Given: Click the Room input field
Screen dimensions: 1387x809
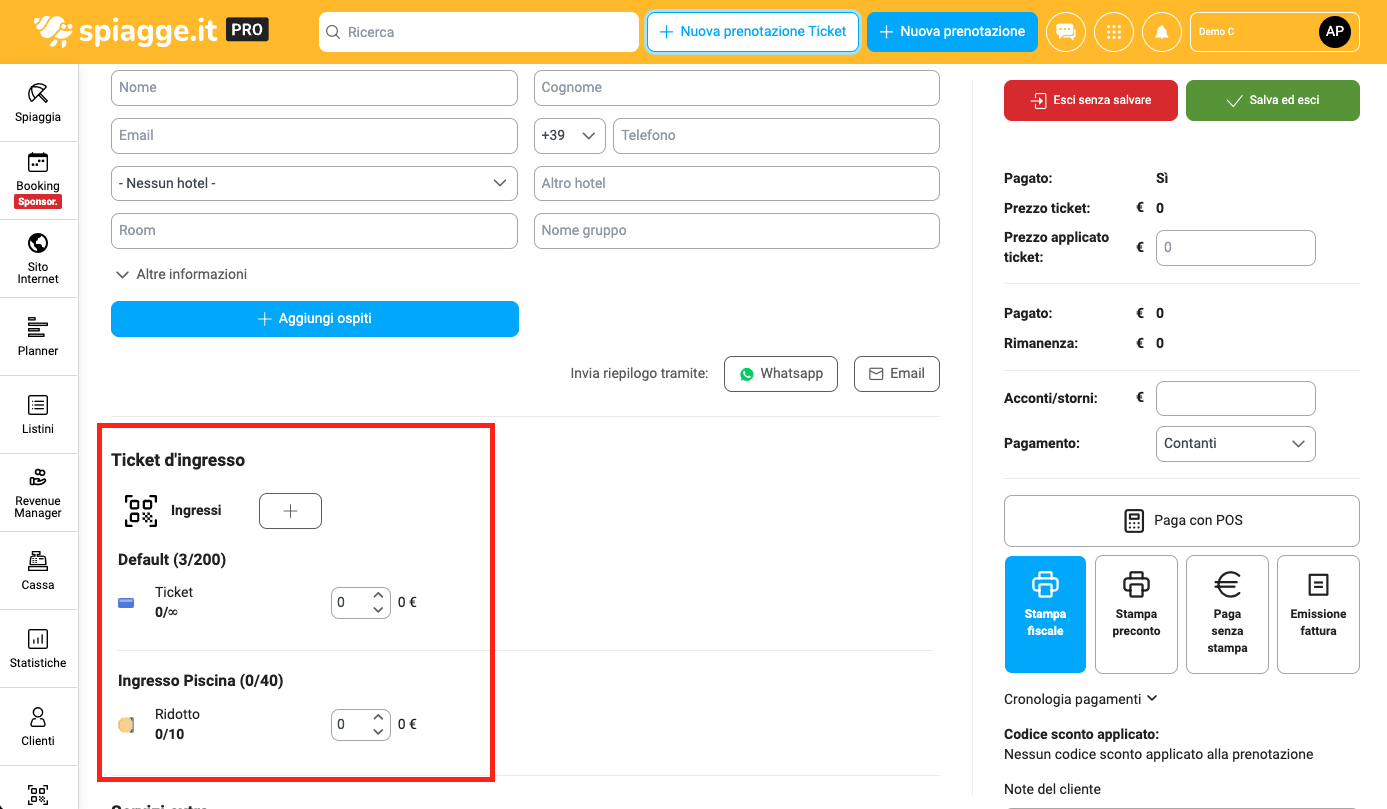Looking at the screenshot, I should tap(314, 230).
